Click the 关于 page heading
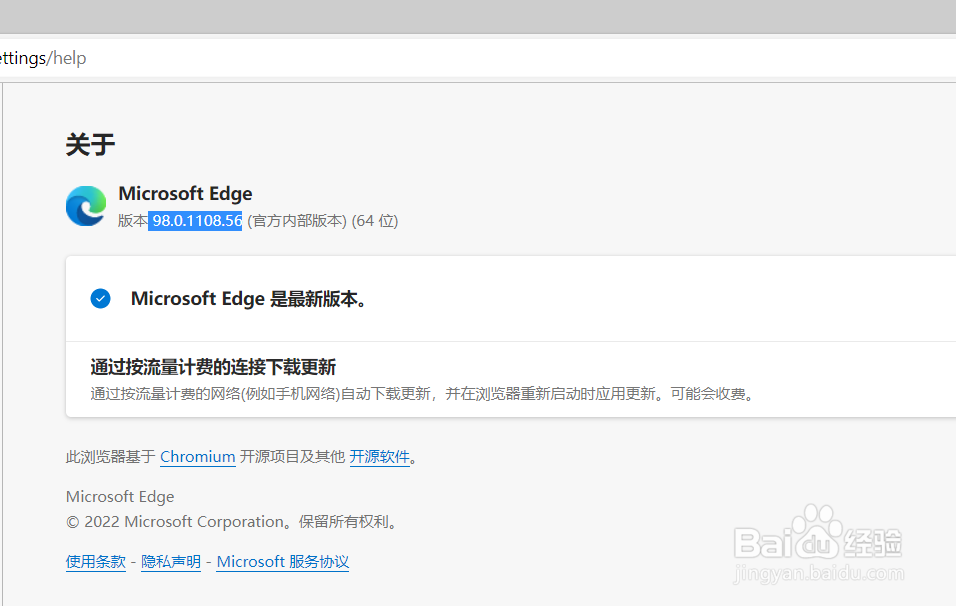 click(x=90, y=144)
